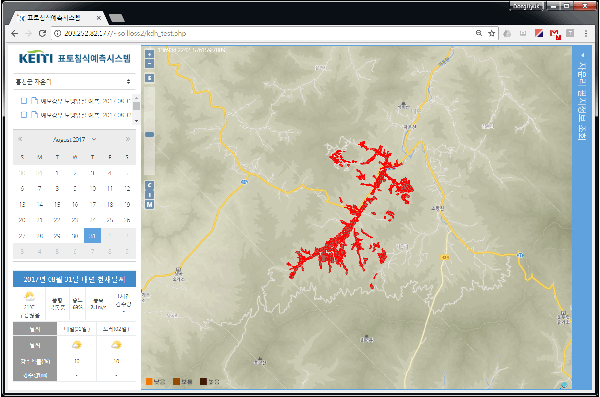600x397 pixels.
Task: Click the E map control button
Action: (150, 78)
